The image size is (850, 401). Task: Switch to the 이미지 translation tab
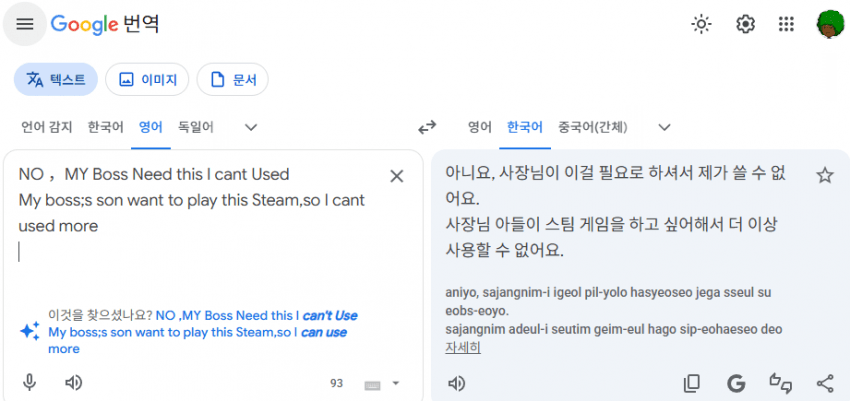coord(147,80)
